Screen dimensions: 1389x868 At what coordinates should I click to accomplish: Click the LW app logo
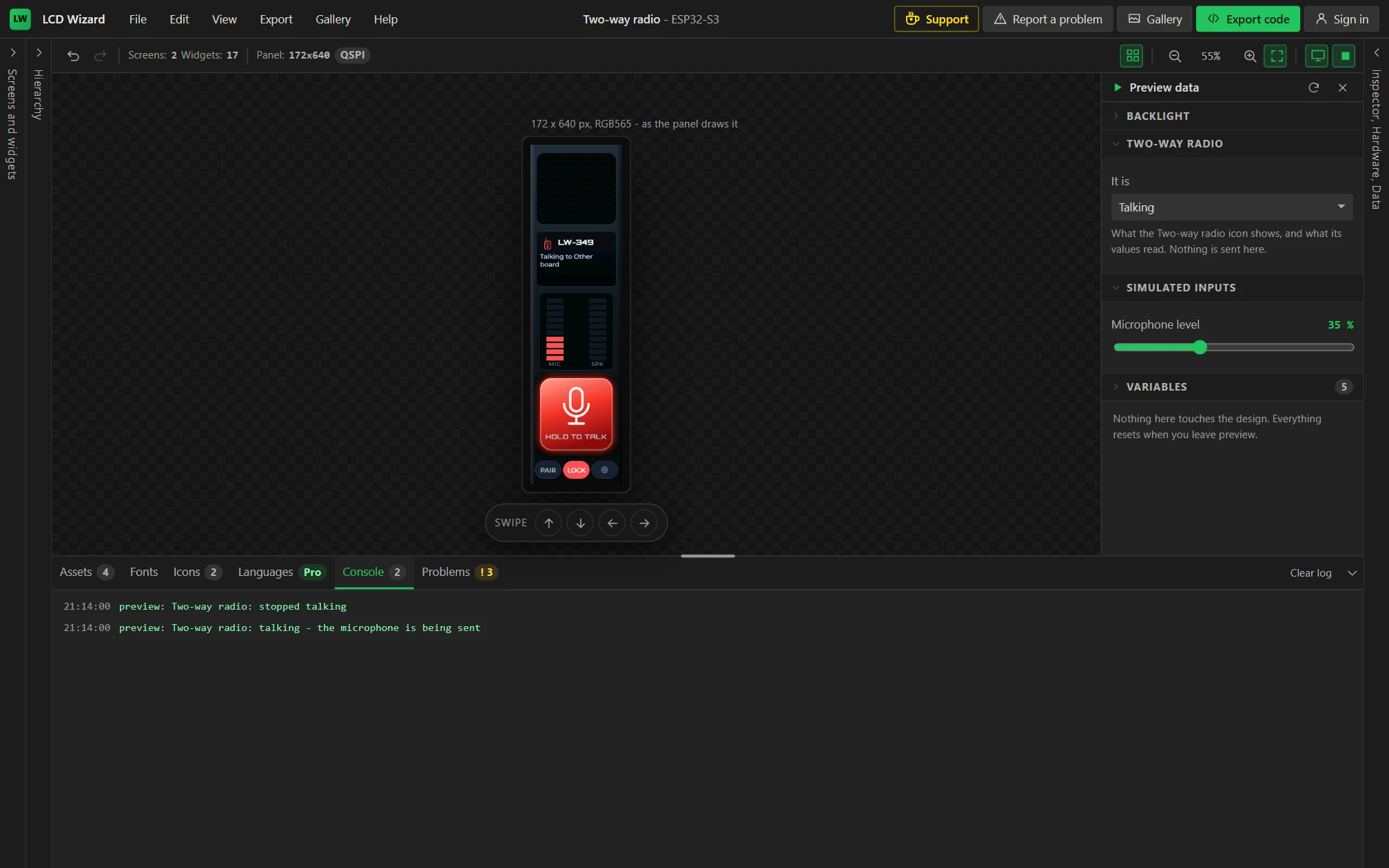(20, 19)
